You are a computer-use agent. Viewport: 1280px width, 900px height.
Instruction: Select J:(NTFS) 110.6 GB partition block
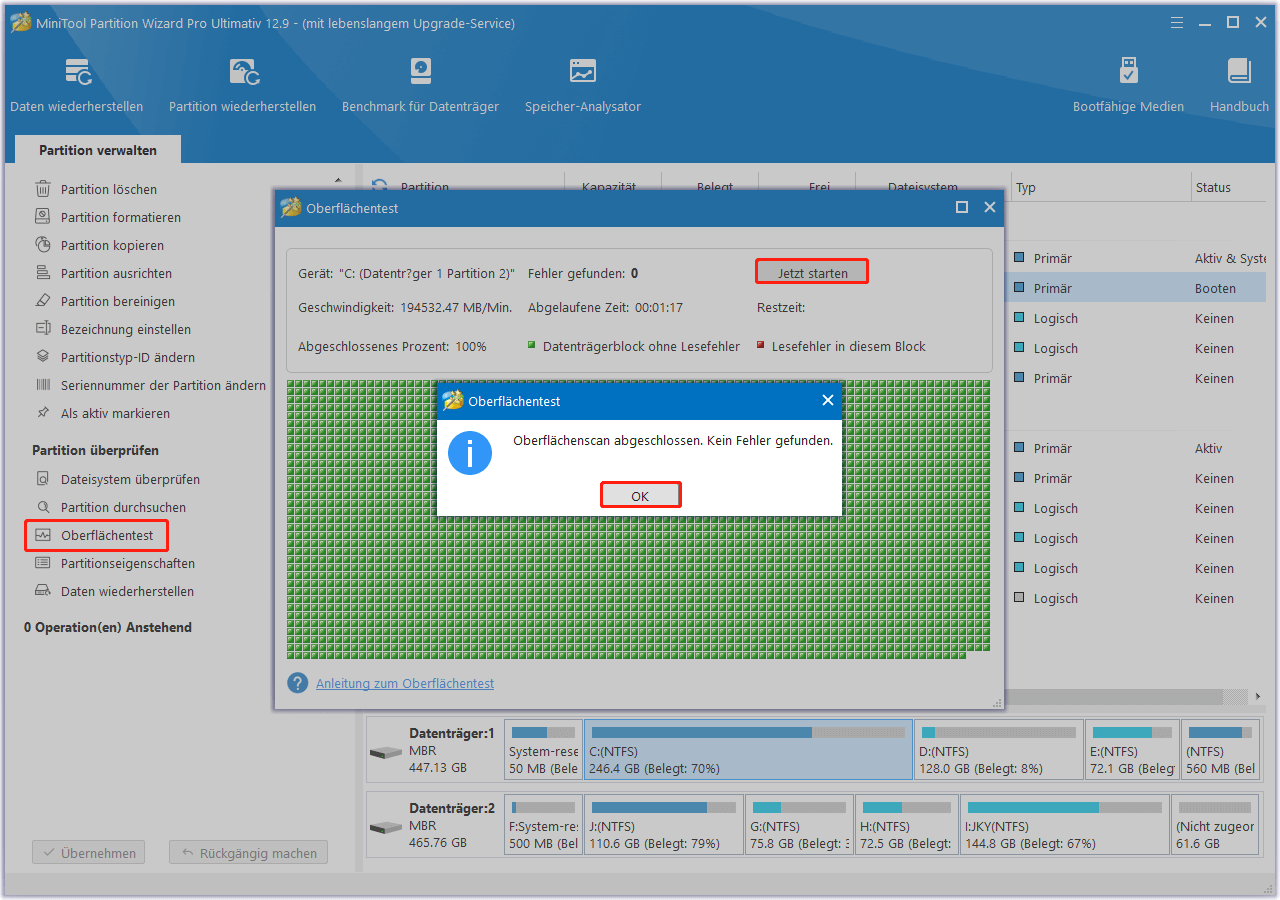click(x=664, y=826)
